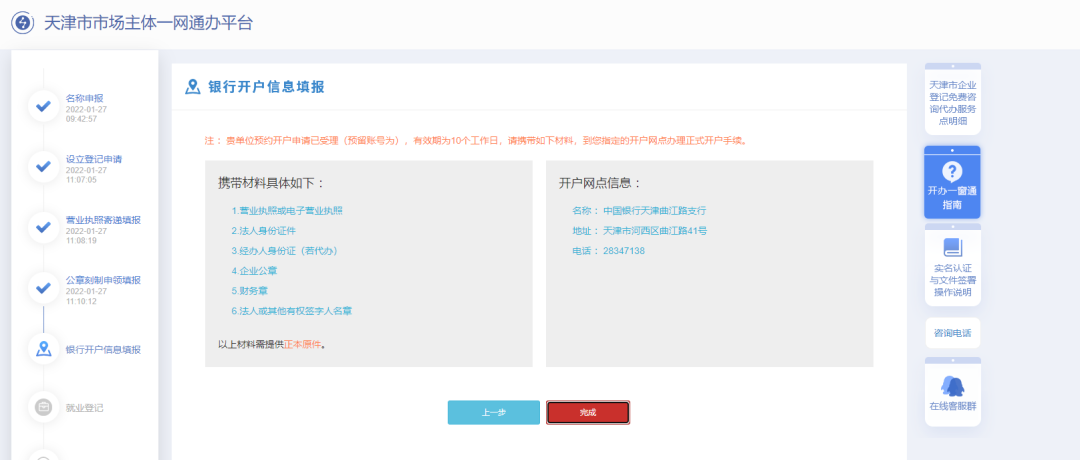The height and width of the screenshot is (460, 1080).
Task: Click the map pin icon beside 银行开户信息填报 heading
Action: click(193, 87)
